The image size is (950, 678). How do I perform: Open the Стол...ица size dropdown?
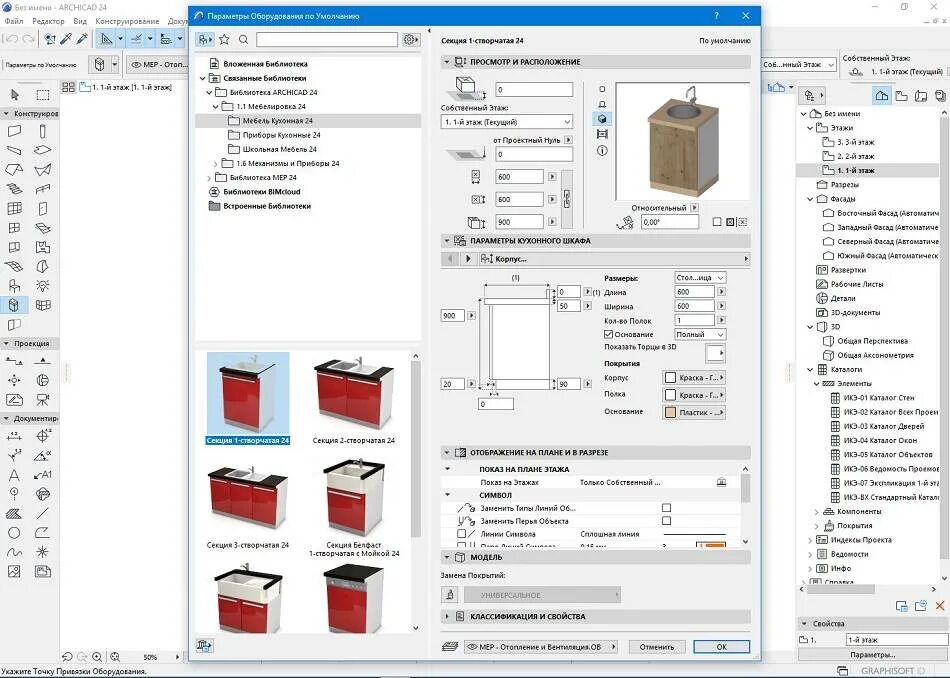click(x=700, y=278)
